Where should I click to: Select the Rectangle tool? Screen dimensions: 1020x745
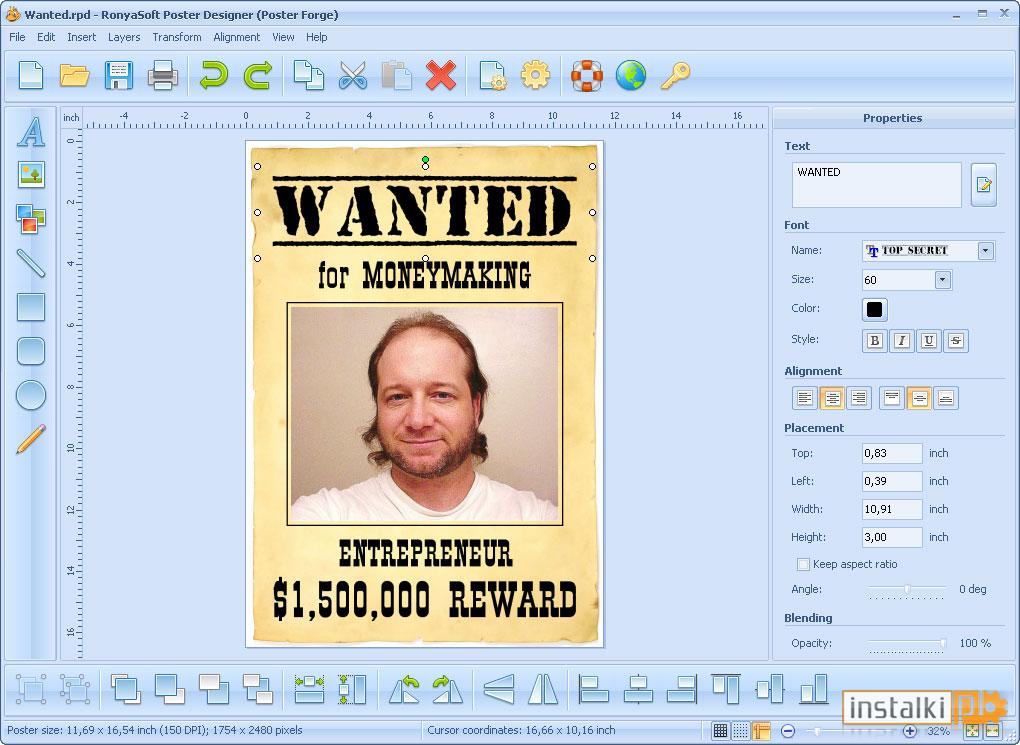coord(31,307)
